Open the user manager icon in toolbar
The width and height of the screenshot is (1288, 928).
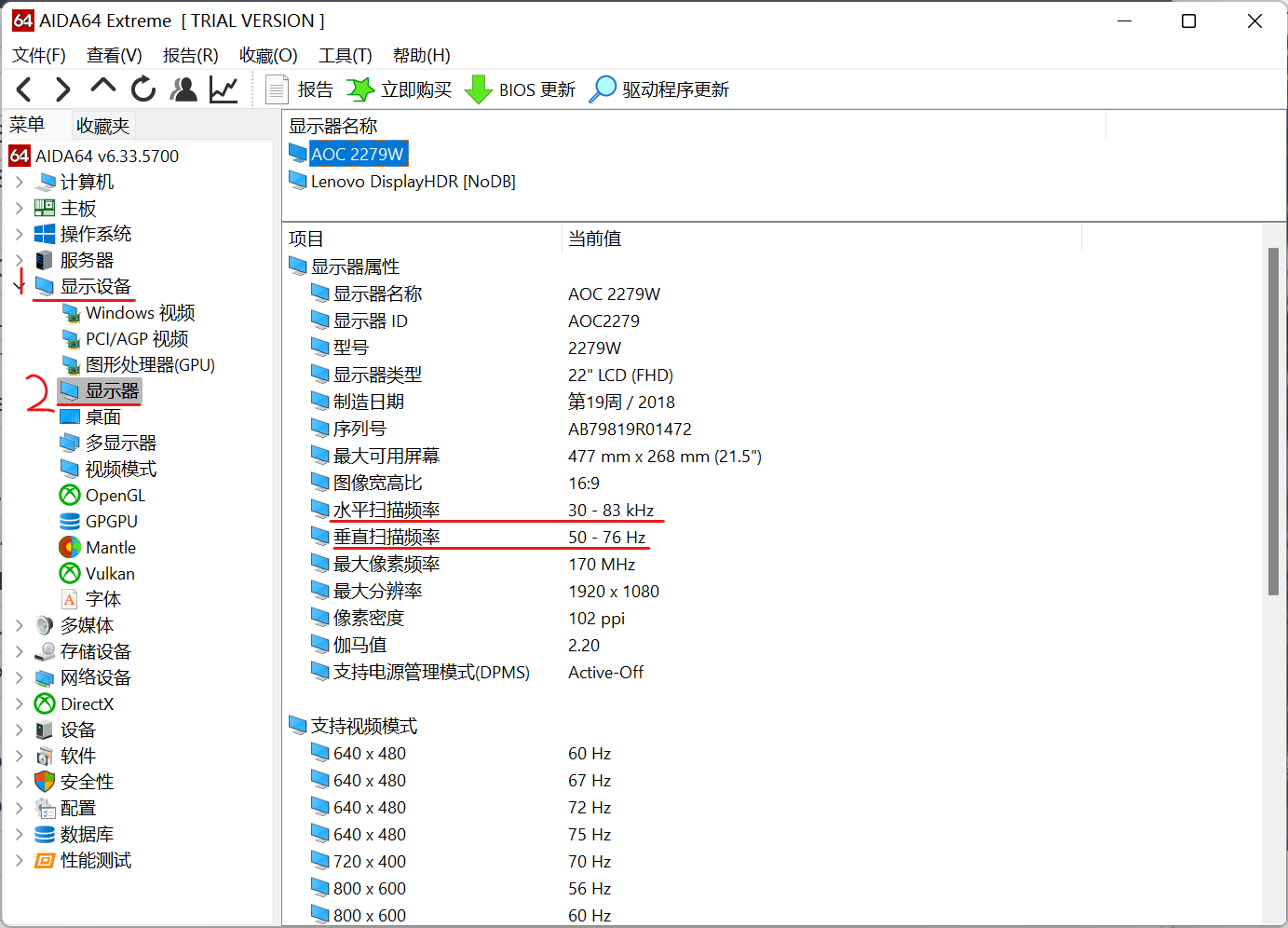[x=183, y=89]
